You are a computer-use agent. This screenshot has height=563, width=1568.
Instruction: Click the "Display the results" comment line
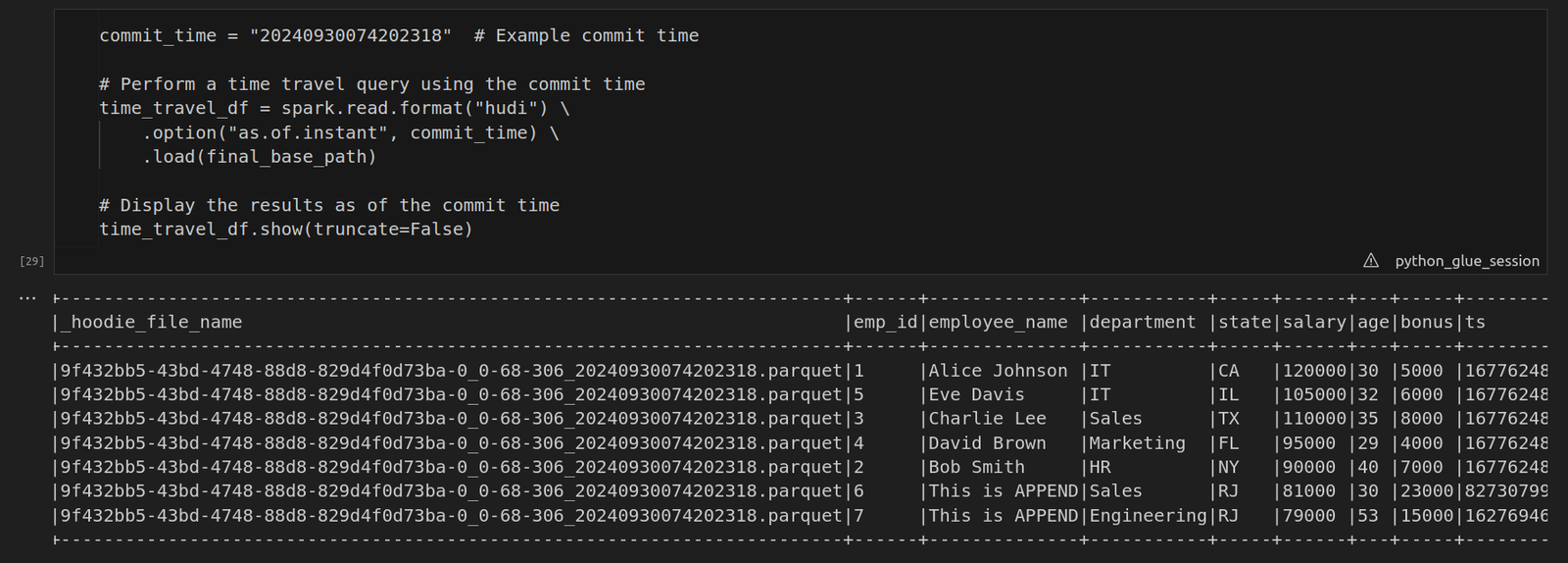click(x=328, y=205)
